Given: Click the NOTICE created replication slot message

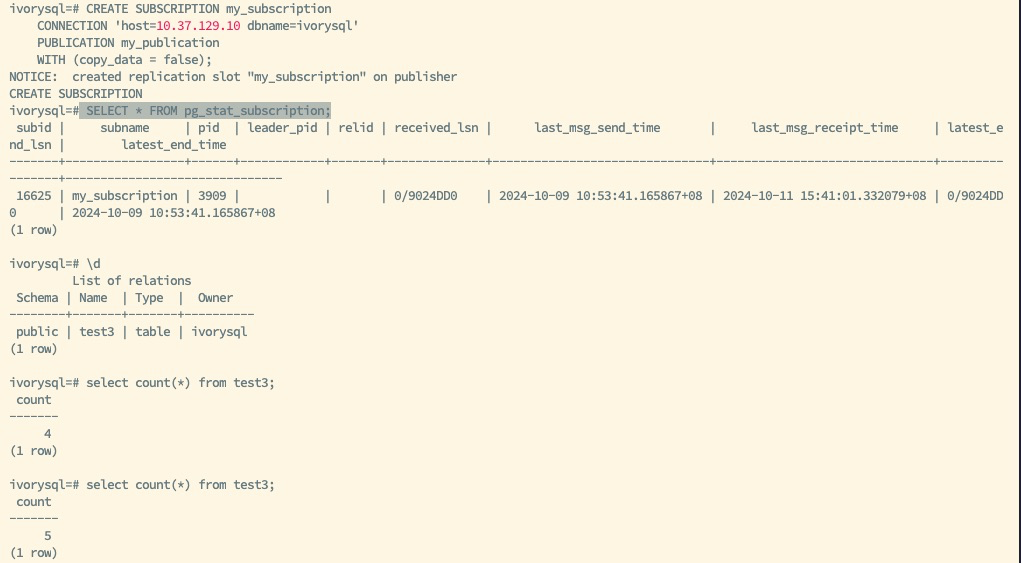Looking at the screenshot, I should (233, 76).
